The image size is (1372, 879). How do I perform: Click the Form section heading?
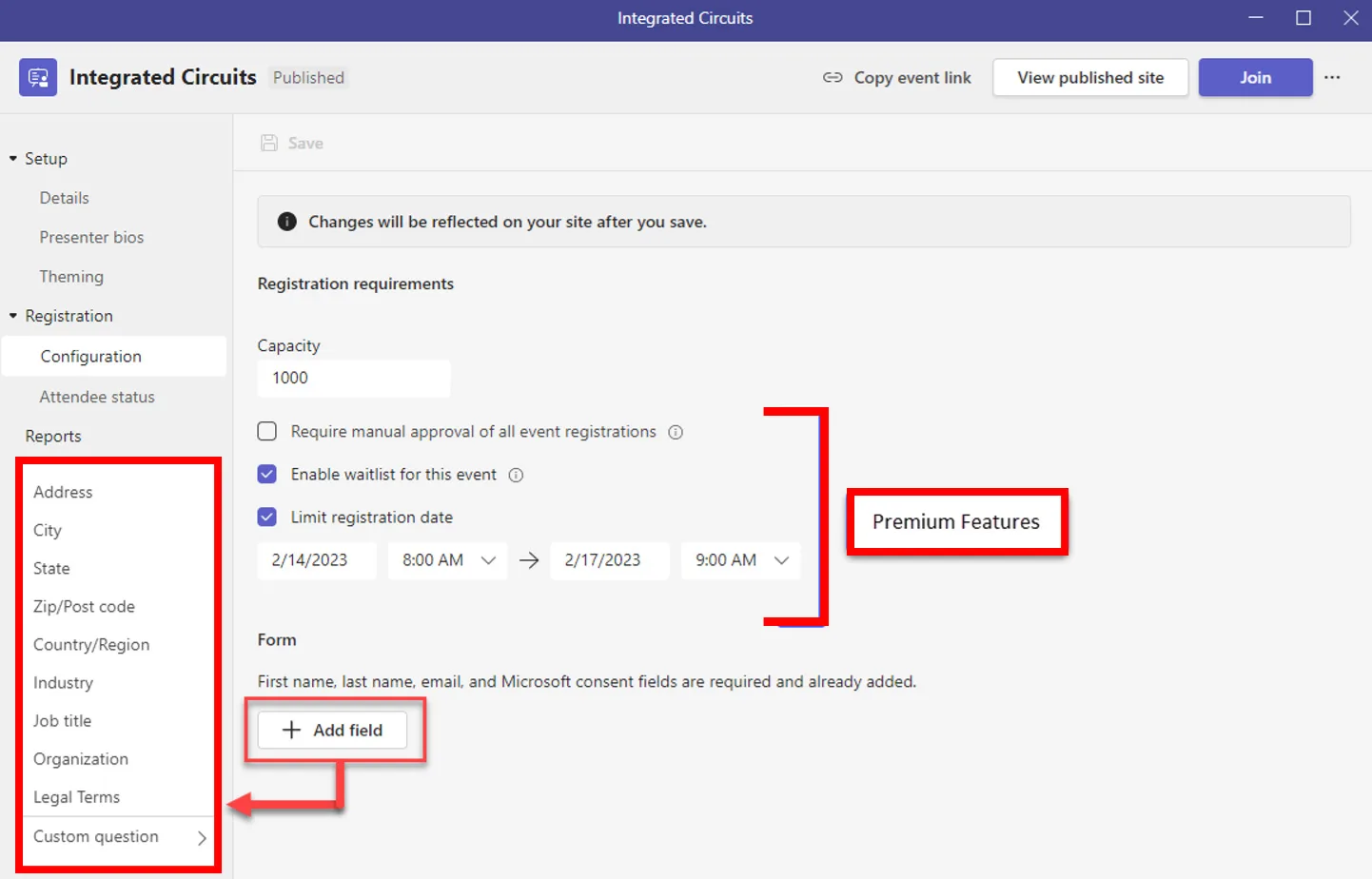[x=277, y=640]
